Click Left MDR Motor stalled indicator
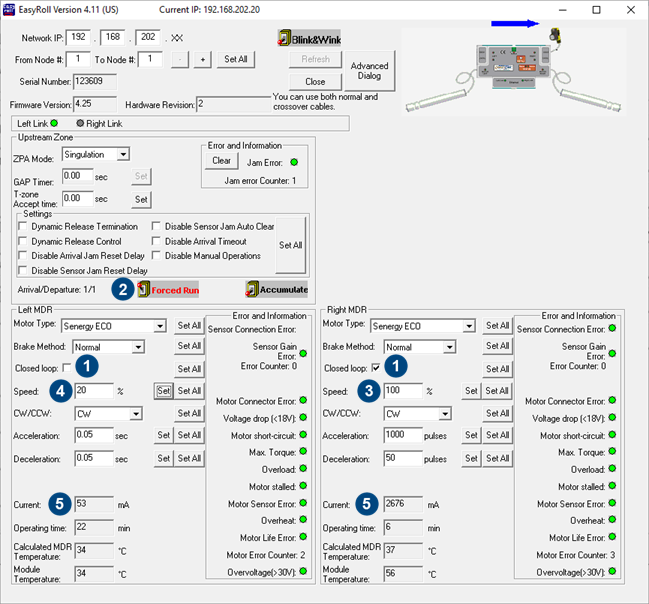The height and width of the screenshot is (604, 649). 303,486
